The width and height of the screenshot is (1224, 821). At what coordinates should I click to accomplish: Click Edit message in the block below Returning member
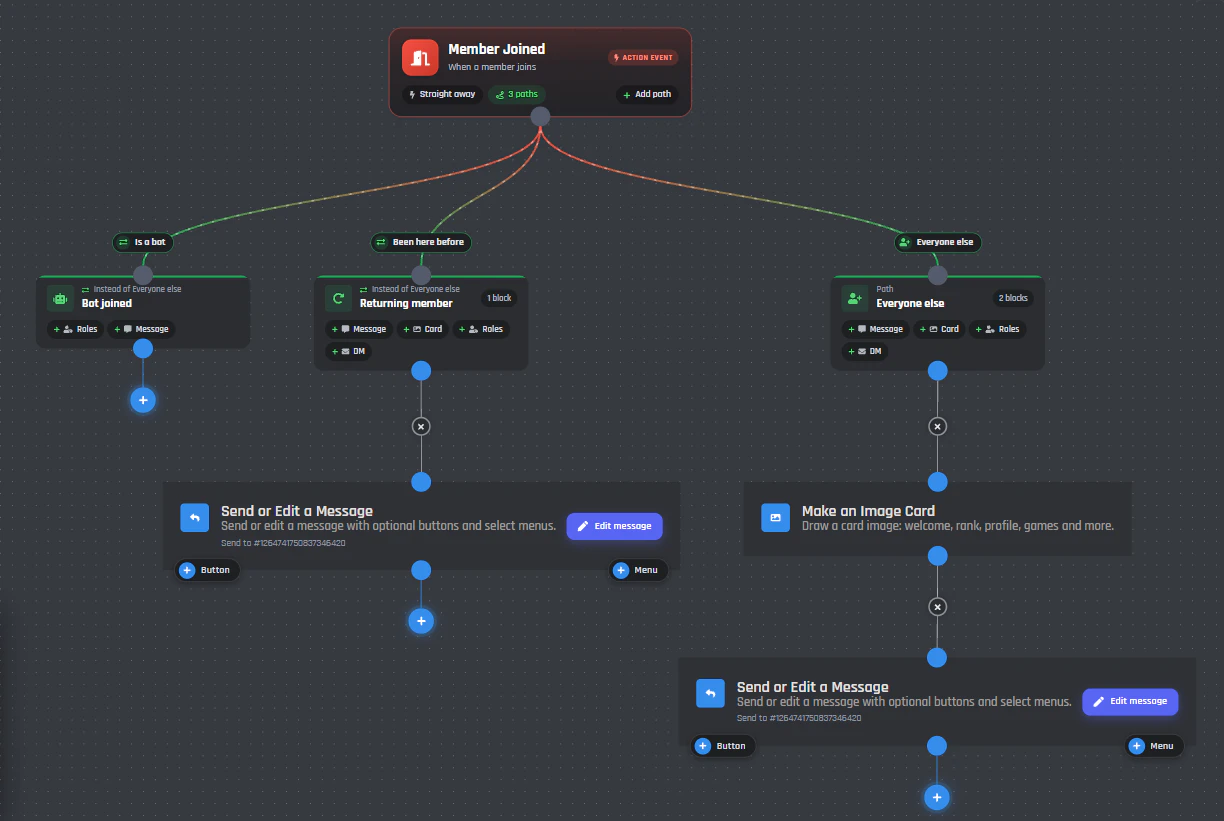pos(614,526)
